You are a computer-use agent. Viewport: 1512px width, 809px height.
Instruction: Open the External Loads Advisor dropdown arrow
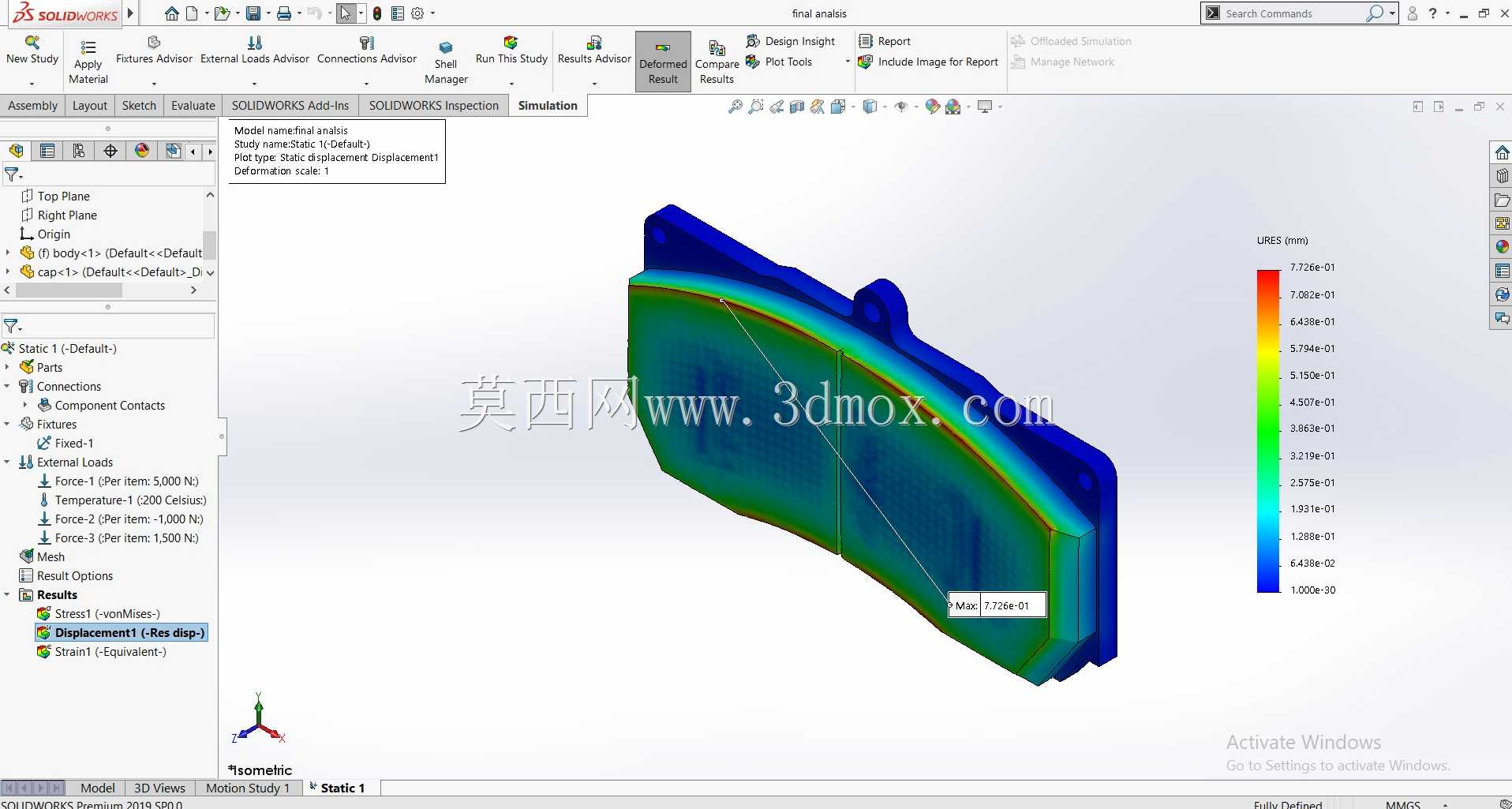click(254, 84)
